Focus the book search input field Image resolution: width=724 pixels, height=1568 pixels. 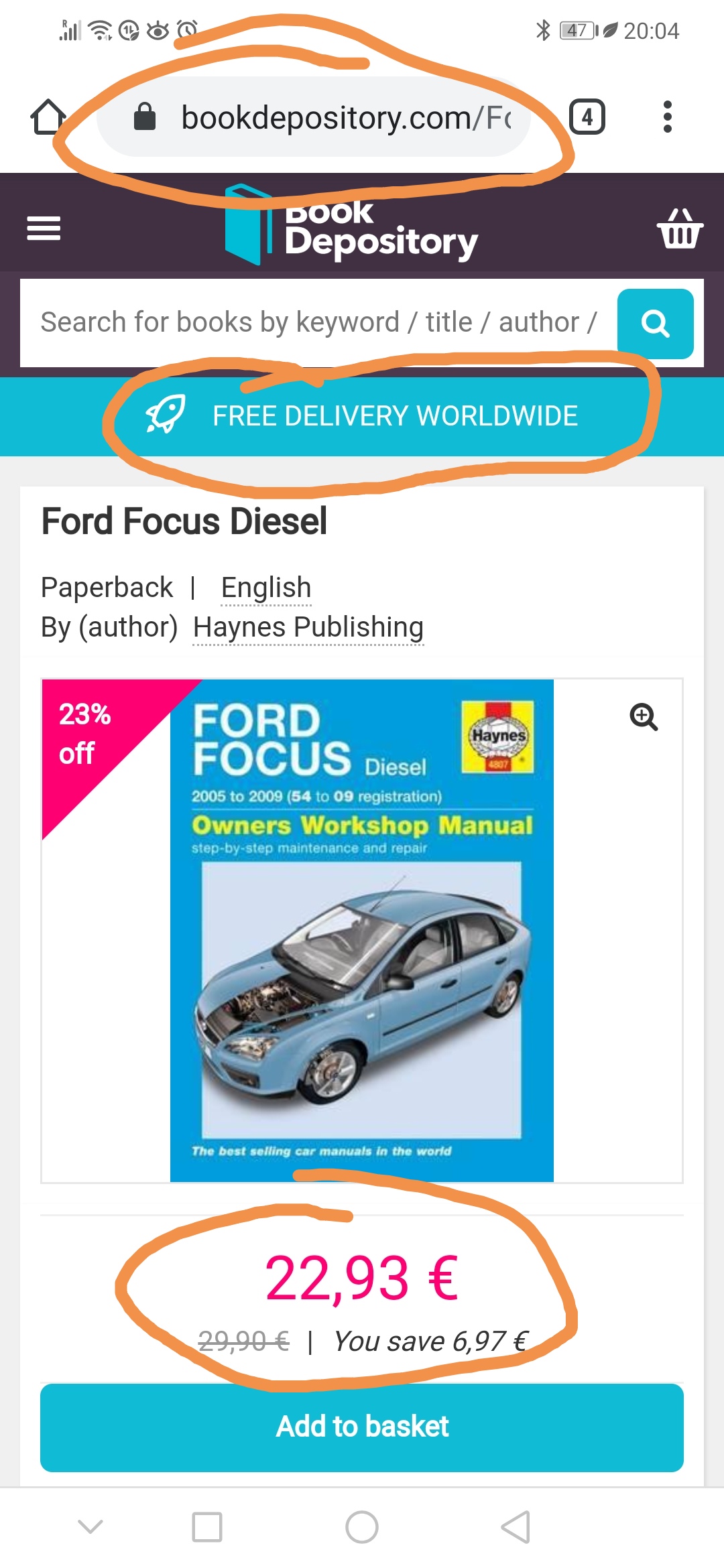click(319, 322)
